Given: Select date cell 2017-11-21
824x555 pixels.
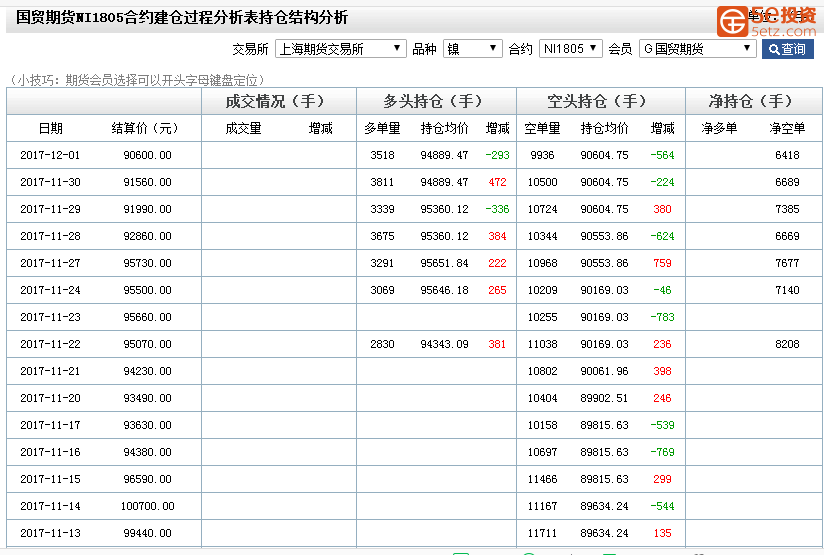Looking at the screenshot, I should [50, 371].
